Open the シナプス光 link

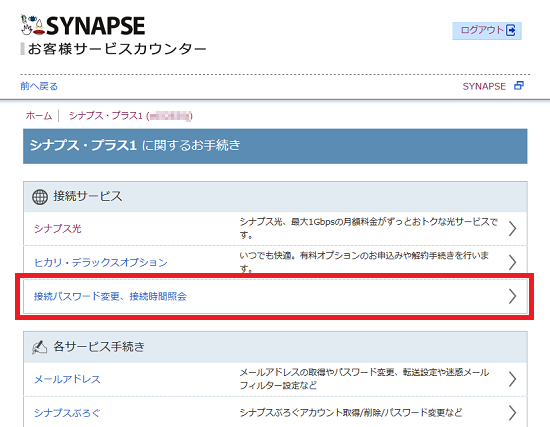click(x=58, y=229)
